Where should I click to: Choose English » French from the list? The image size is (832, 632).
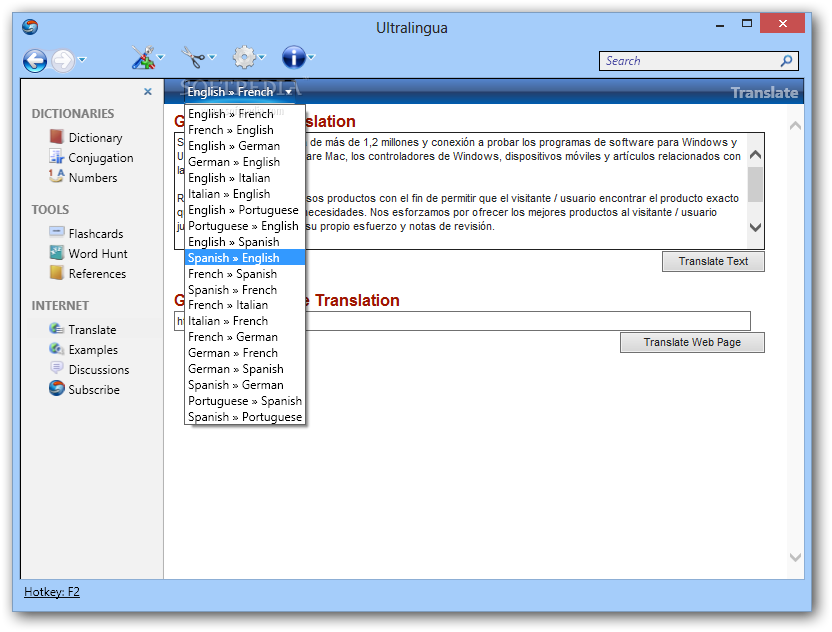(245, 114)
